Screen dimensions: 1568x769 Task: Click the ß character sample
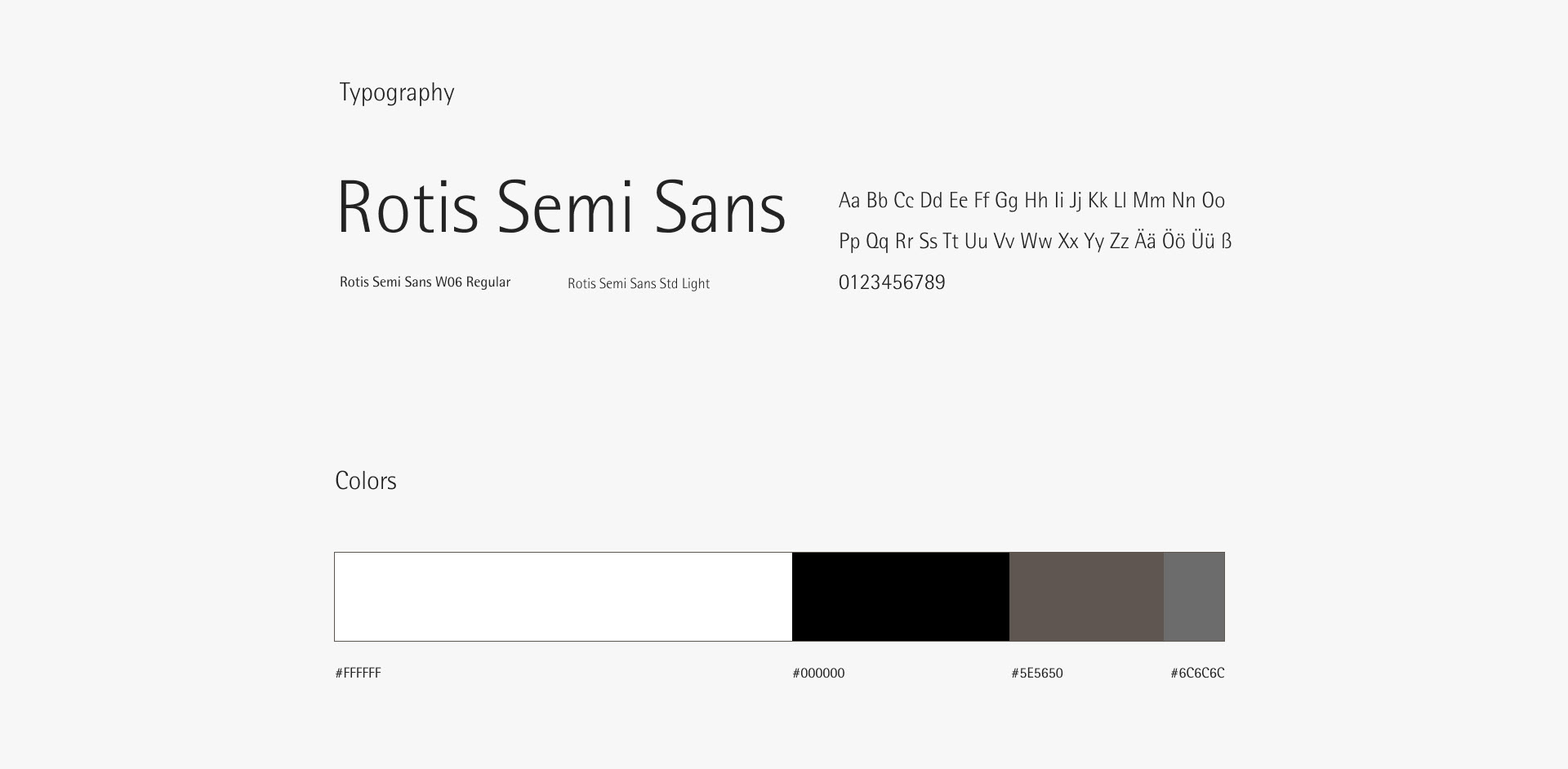[1226, 242]
